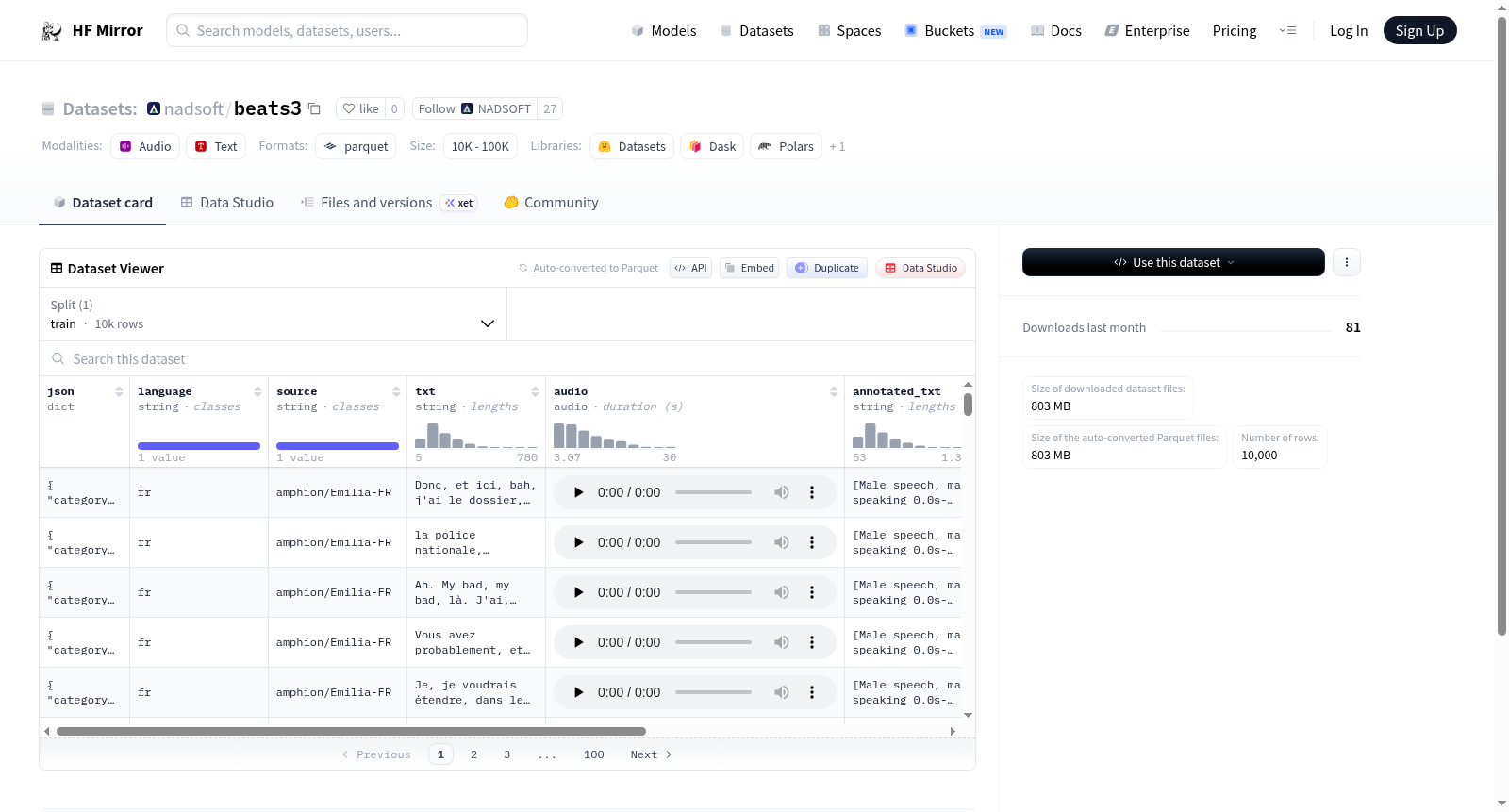Open the Pricing page
The height and width of the screenshot is (812, 1509).
point(1235,30)
